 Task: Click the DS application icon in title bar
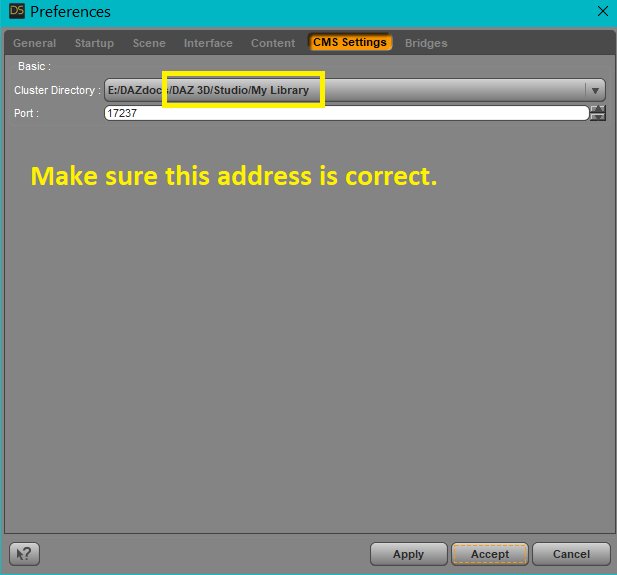(17, 11)
